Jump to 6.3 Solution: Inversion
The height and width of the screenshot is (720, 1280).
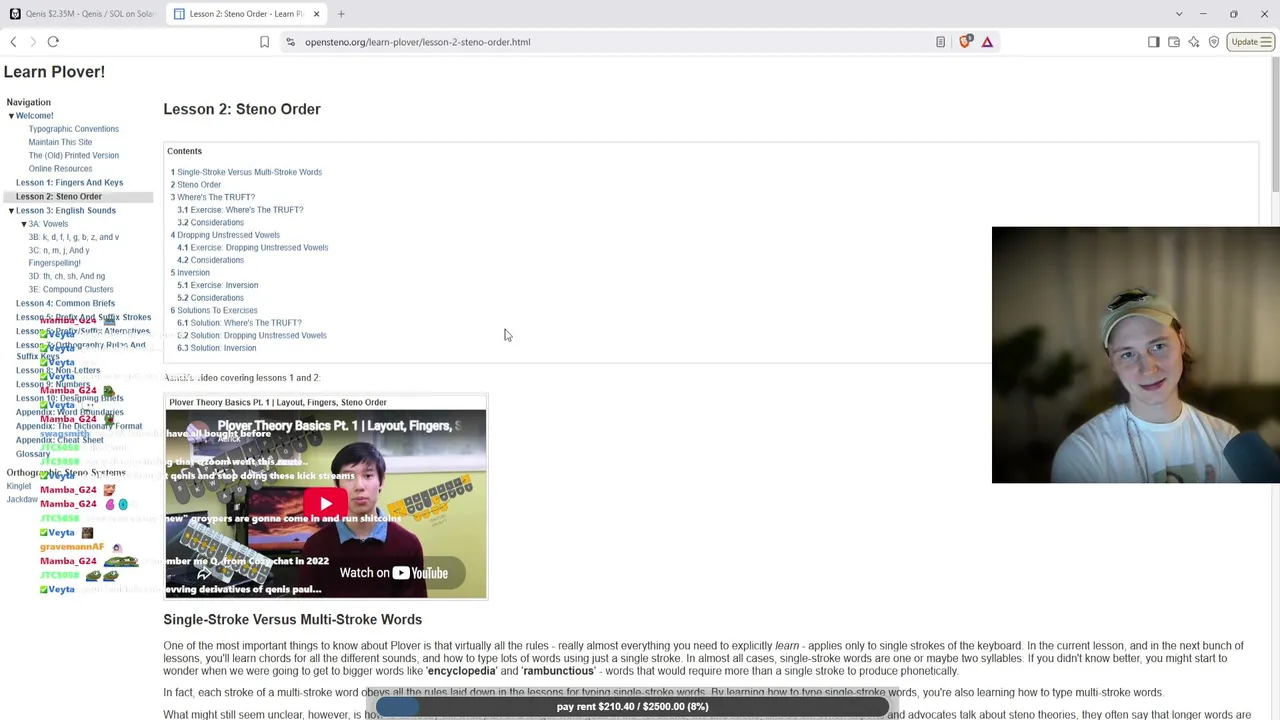click(x=216, y=348)
